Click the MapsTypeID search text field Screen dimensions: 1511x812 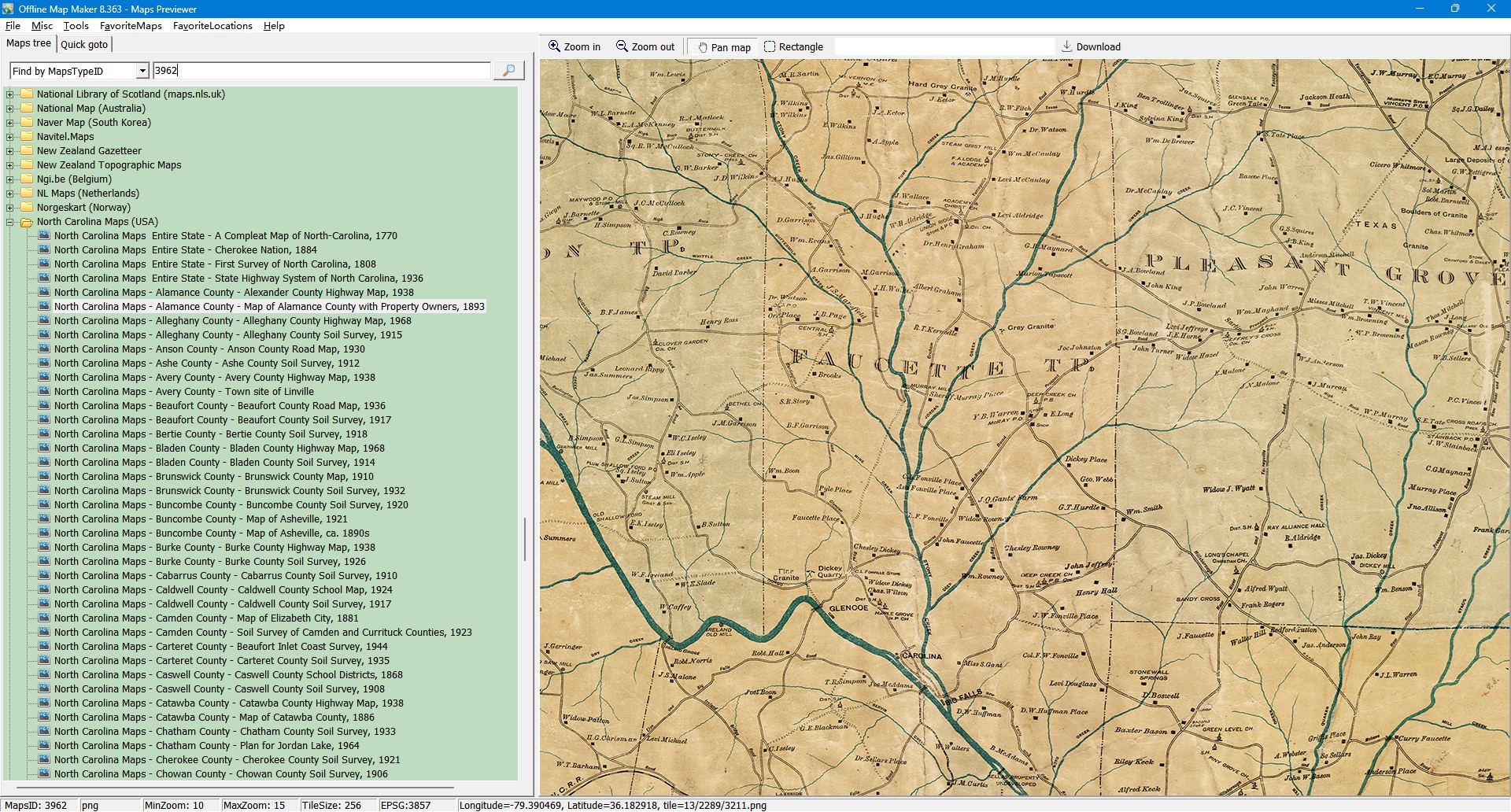tap(321, 71)
